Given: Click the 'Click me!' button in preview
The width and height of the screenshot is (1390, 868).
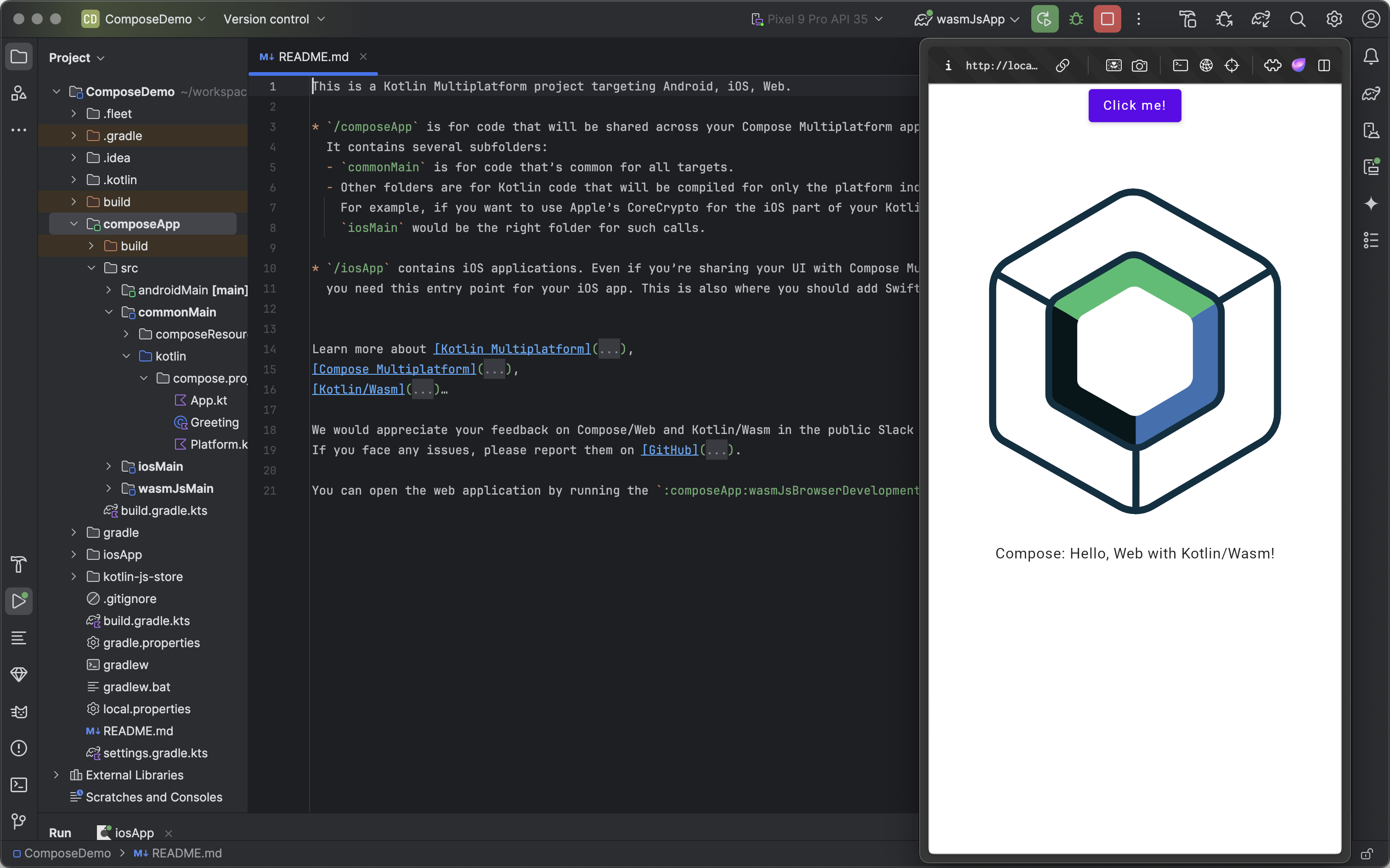Looking at the screenshot, I should (x=1135, y=105).
